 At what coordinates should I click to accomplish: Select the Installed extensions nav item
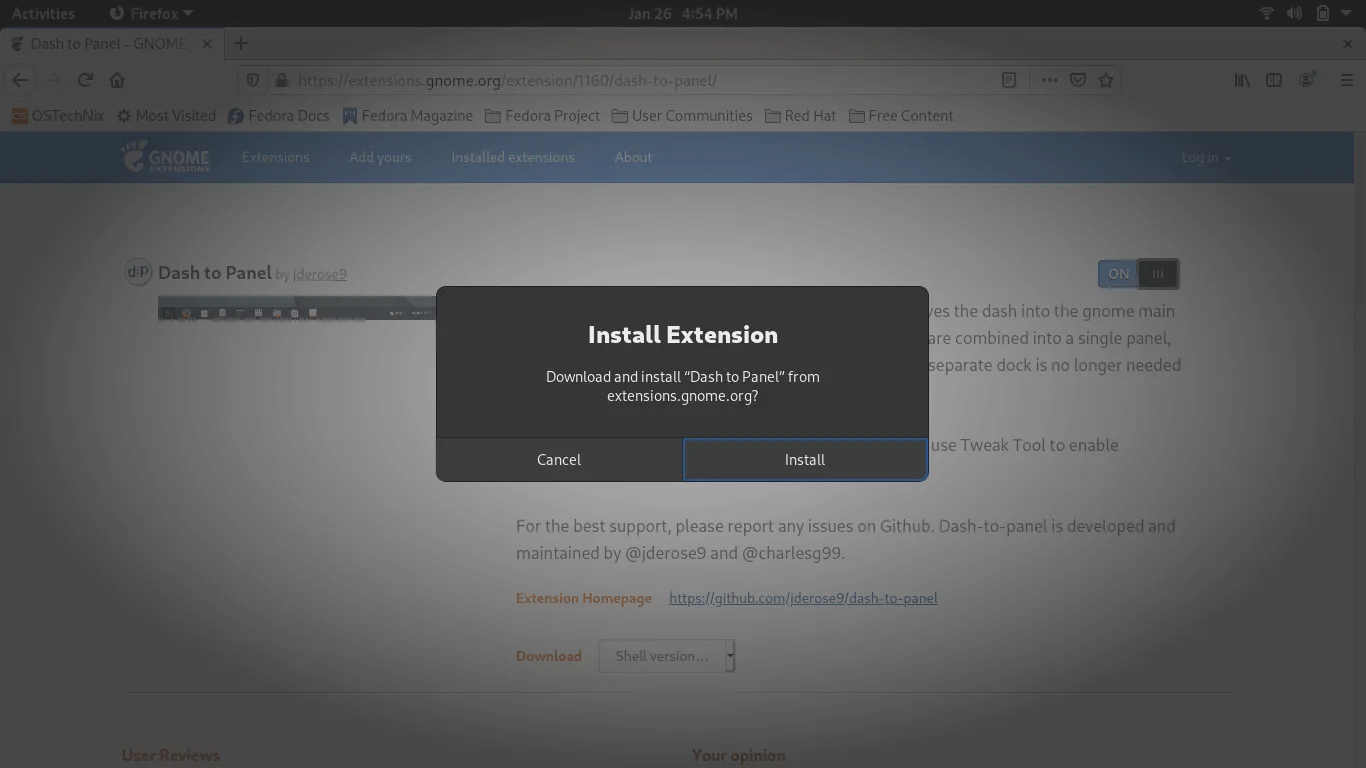tap(513, 157)
